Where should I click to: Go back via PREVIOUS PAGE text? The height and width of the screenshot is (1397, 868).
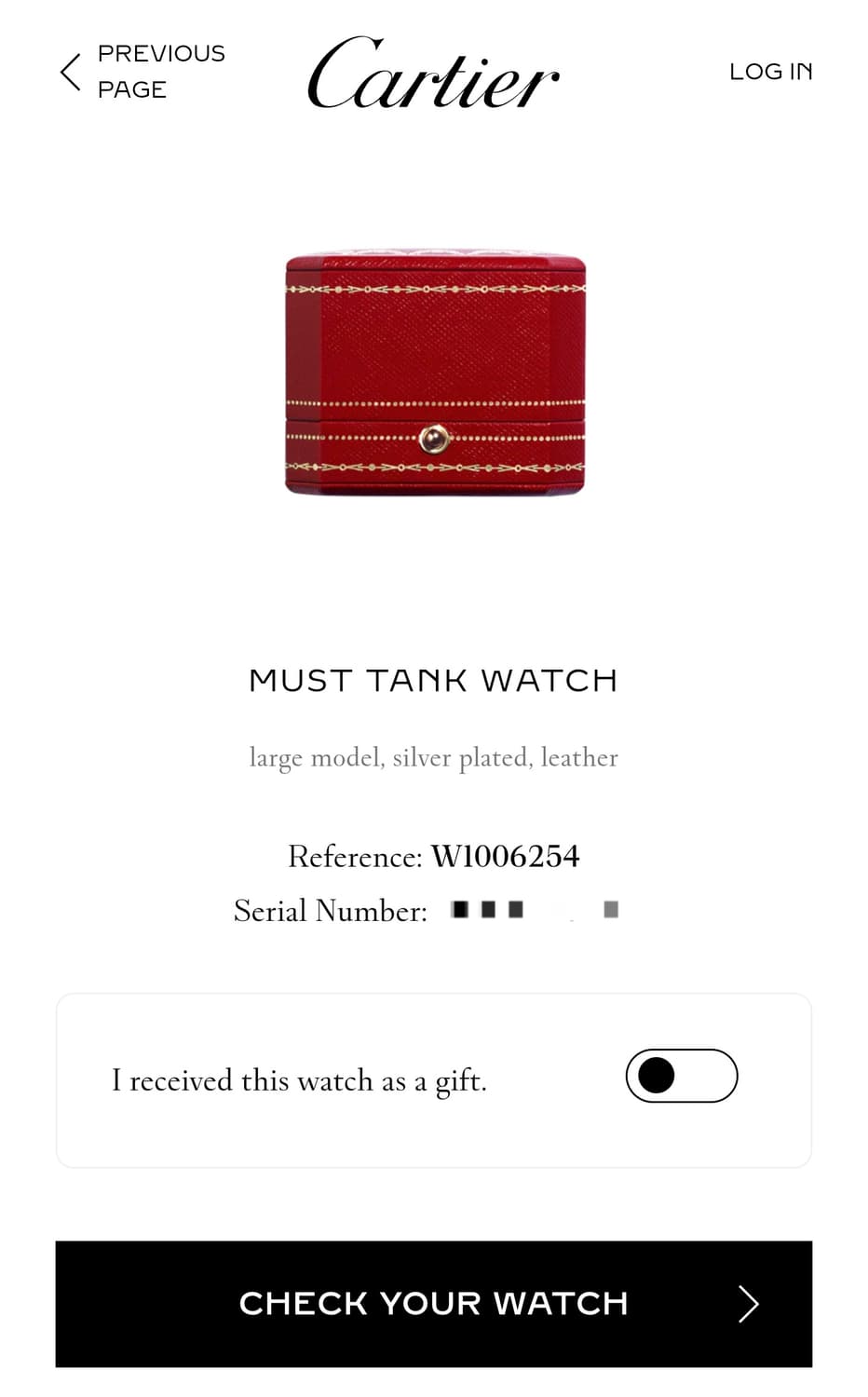pyautogui.click(x=161, y=72)
